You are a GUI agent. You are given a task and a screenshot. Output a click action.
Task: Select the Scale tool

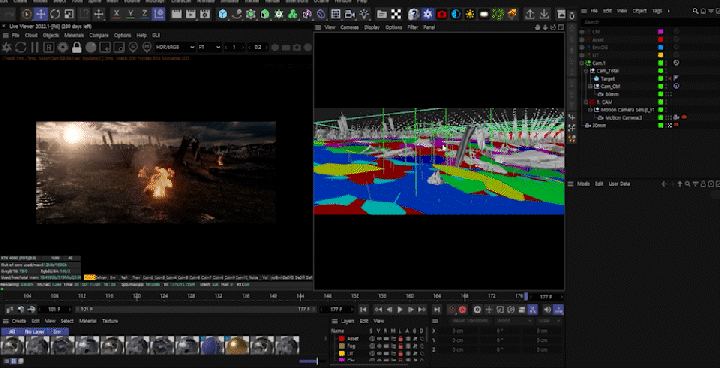coord(69,14)
